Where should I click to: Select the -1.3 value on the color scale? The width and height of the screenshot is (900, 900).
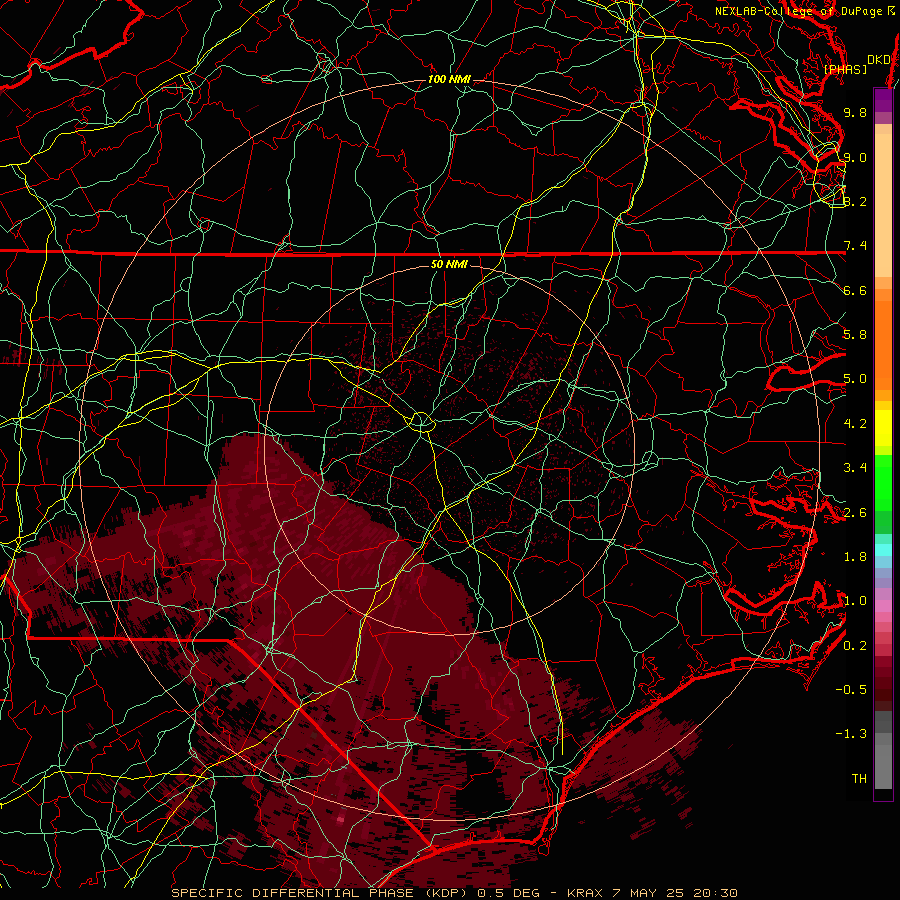[x=851, y=734]
